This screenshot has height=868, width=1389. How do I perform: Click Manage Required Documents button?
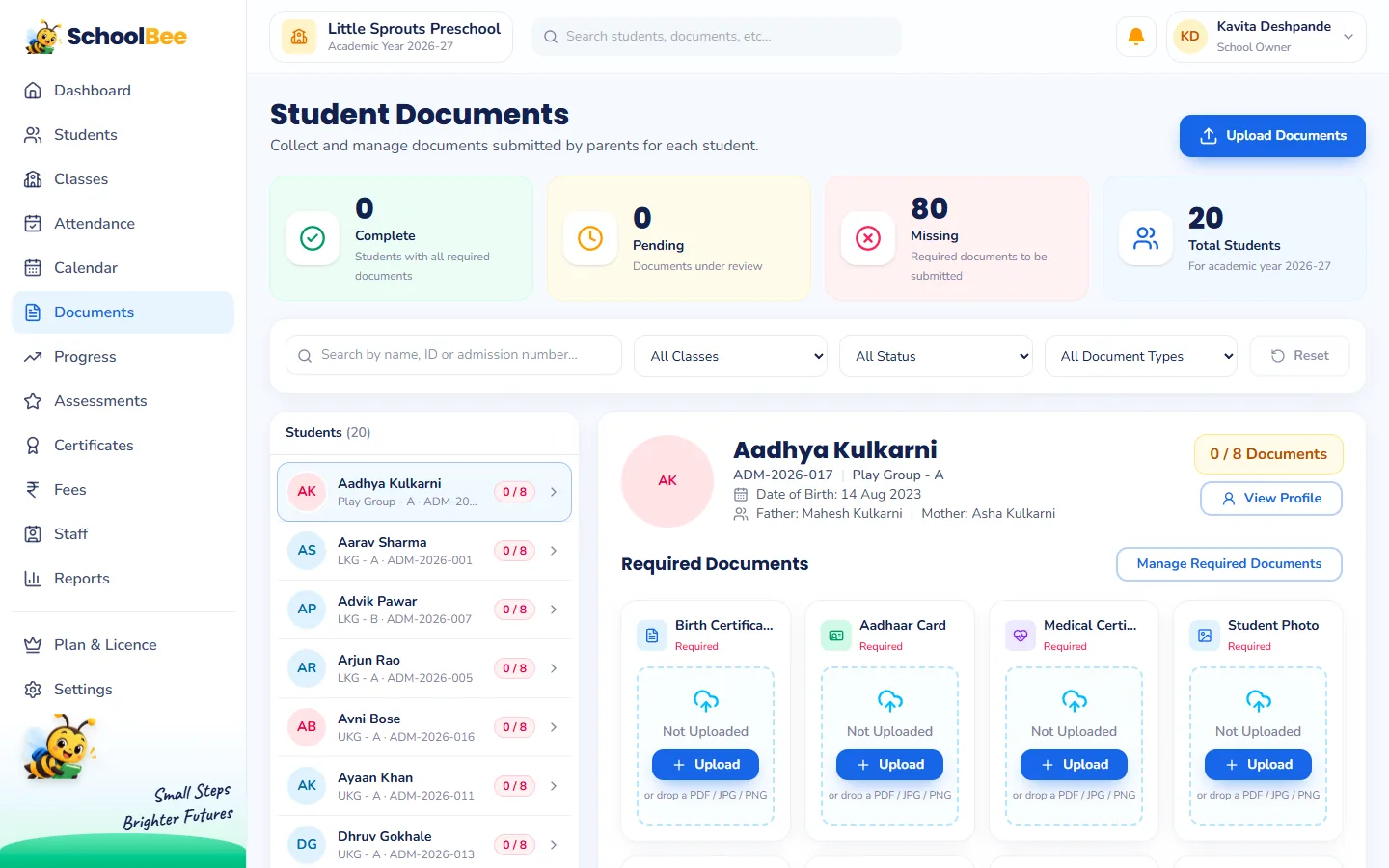point(1229,564)
